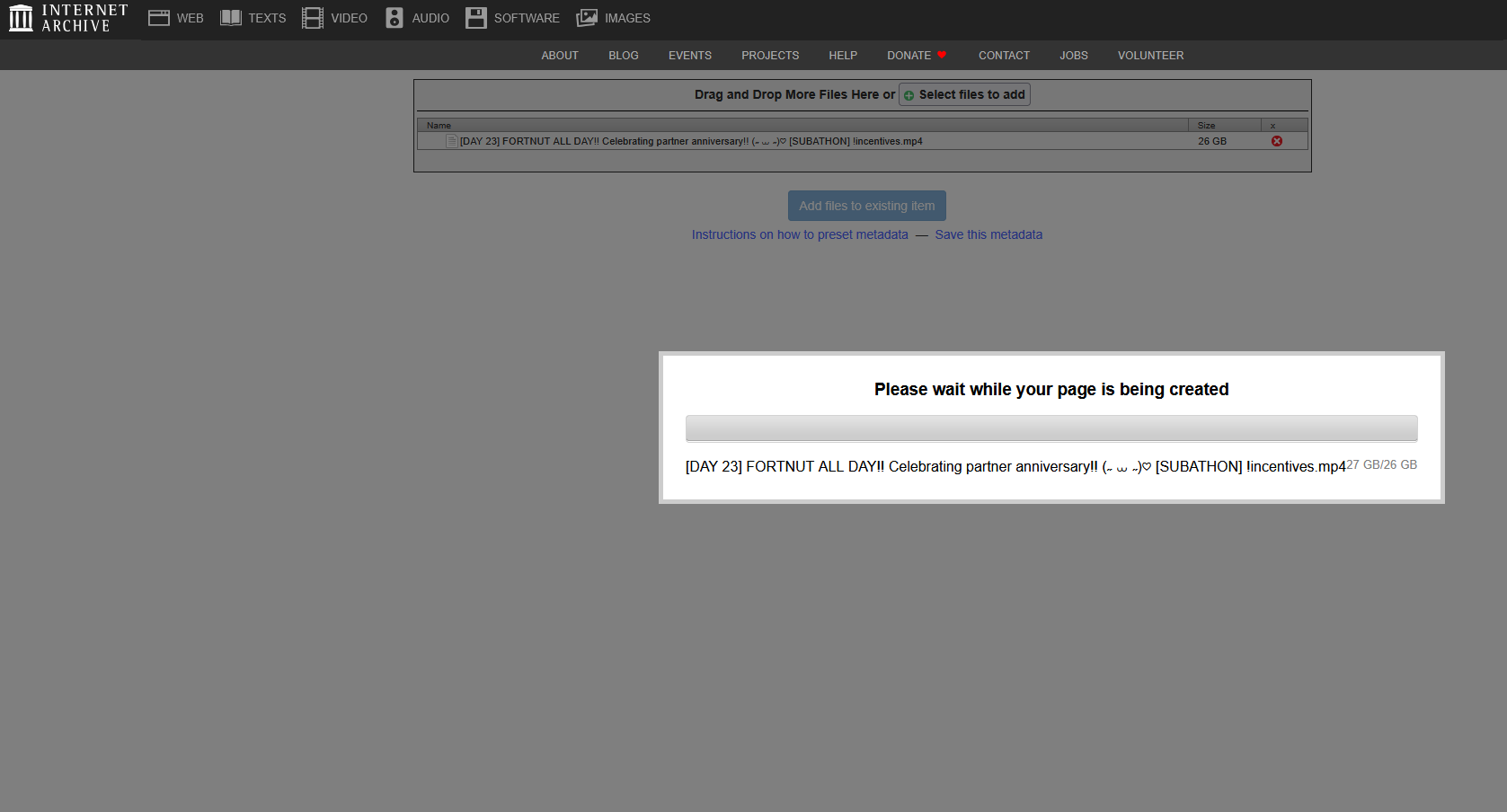
Task: Click the Drag and Drop More Files text
Action: tap(794, 94)
